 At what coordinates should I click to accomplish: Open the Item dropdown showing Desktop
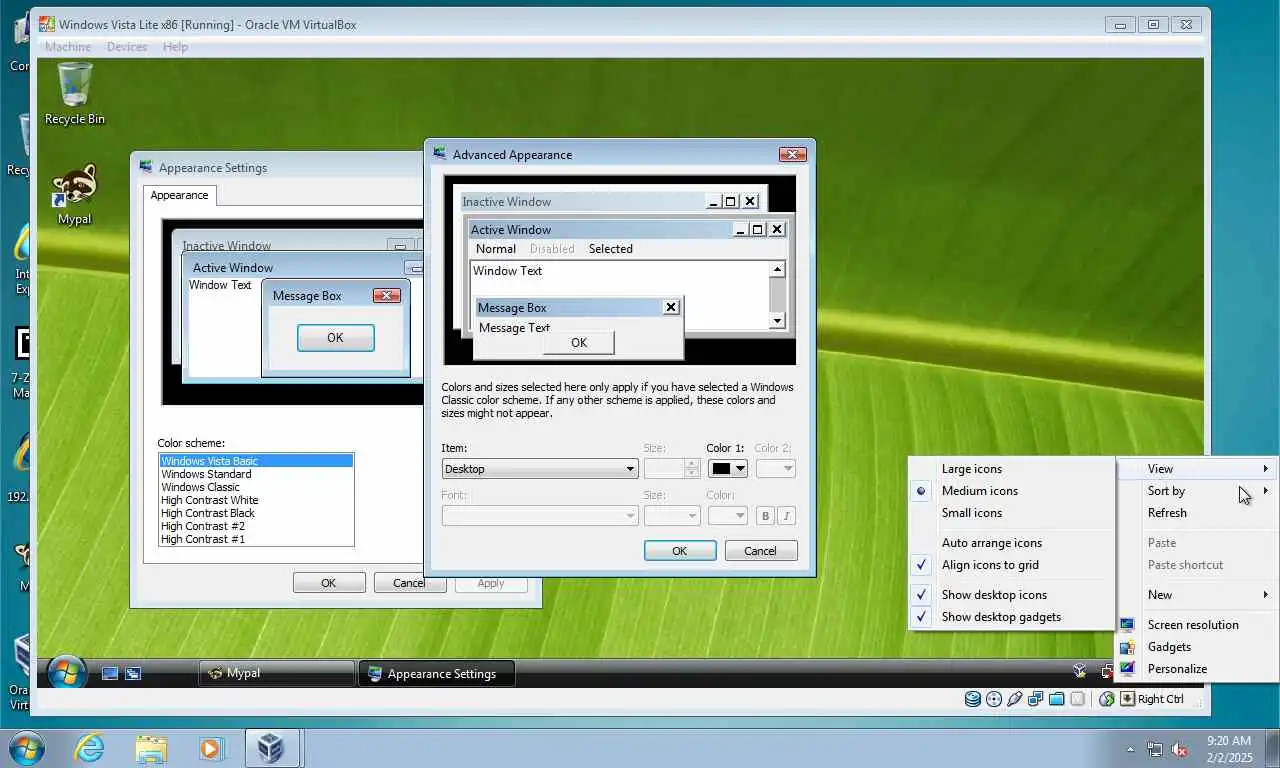pos(540,469)
